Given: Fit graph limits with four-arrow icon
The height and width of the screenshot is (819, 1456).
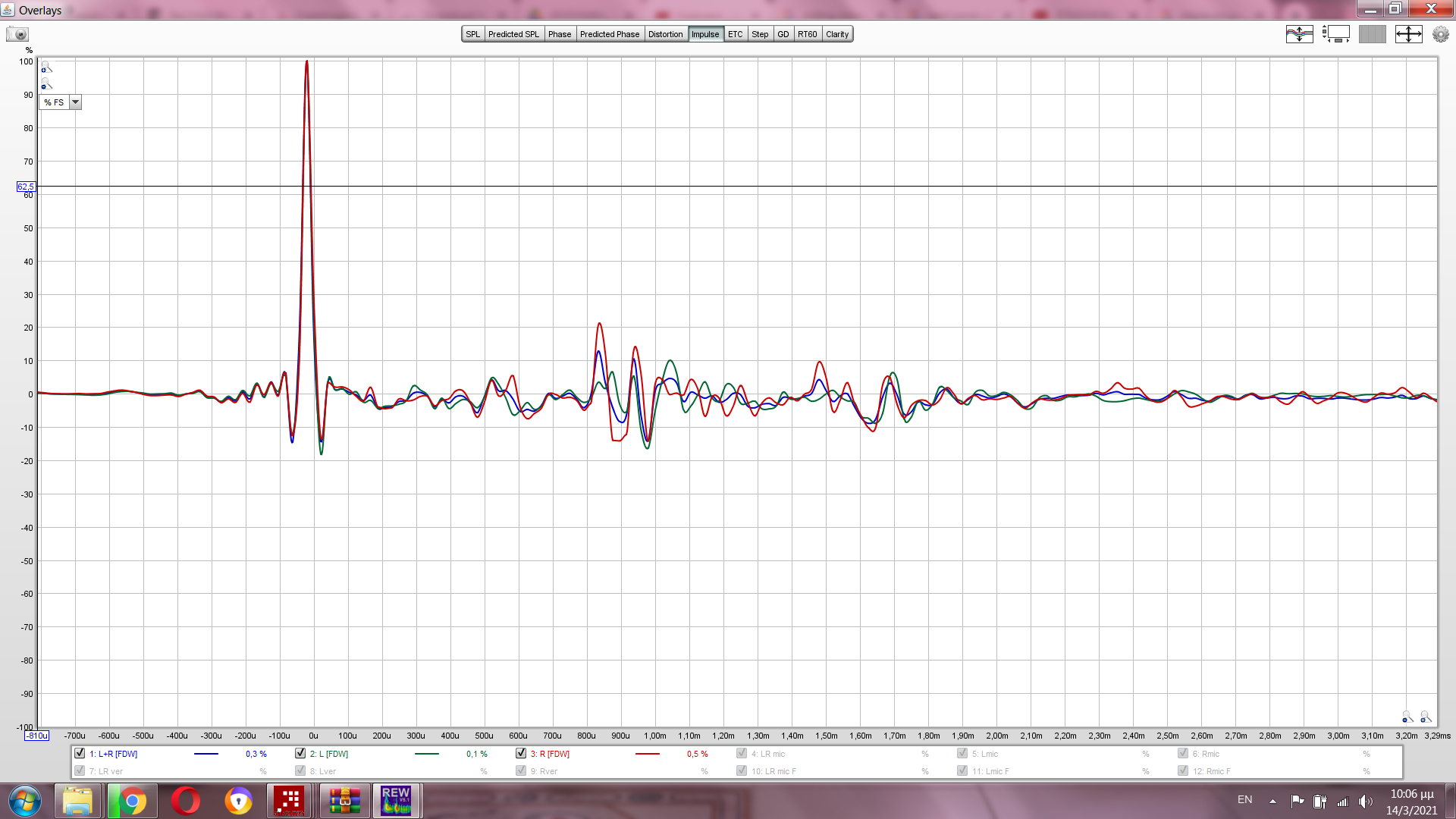Looking at the screenshot, I should pyautogui.click(x=1408, y=34).
